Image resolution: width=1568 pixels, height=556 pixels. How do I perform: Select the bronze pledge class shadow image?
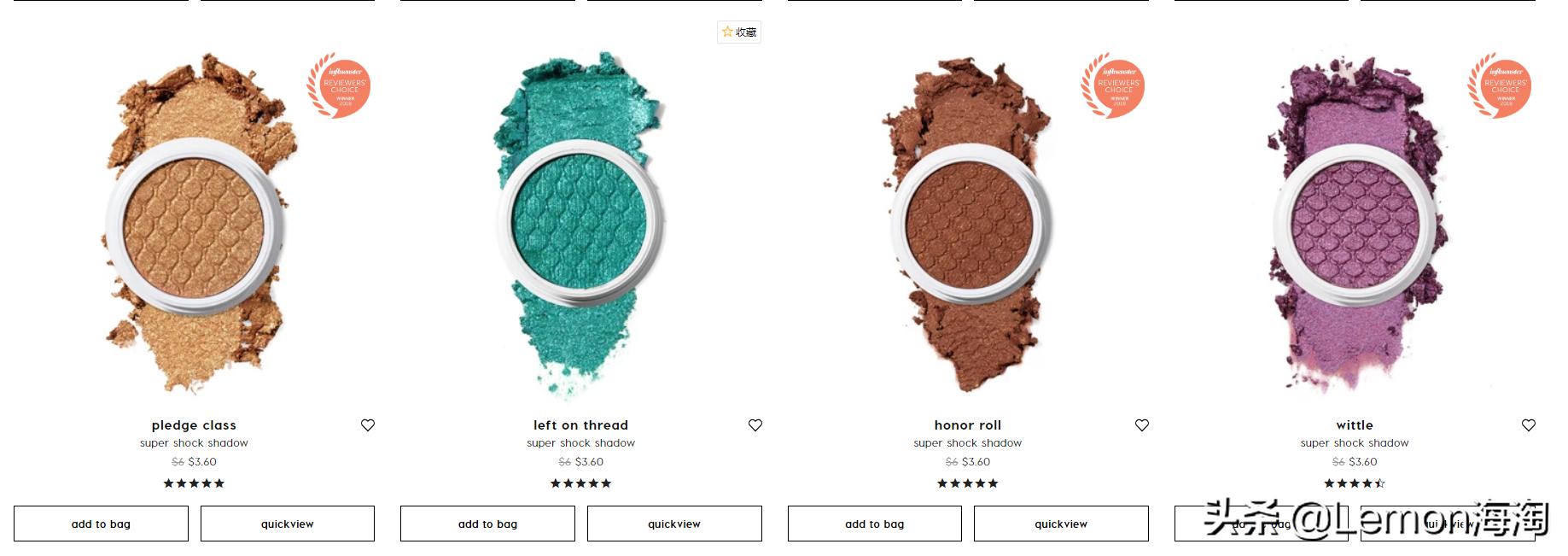(195, 224)
